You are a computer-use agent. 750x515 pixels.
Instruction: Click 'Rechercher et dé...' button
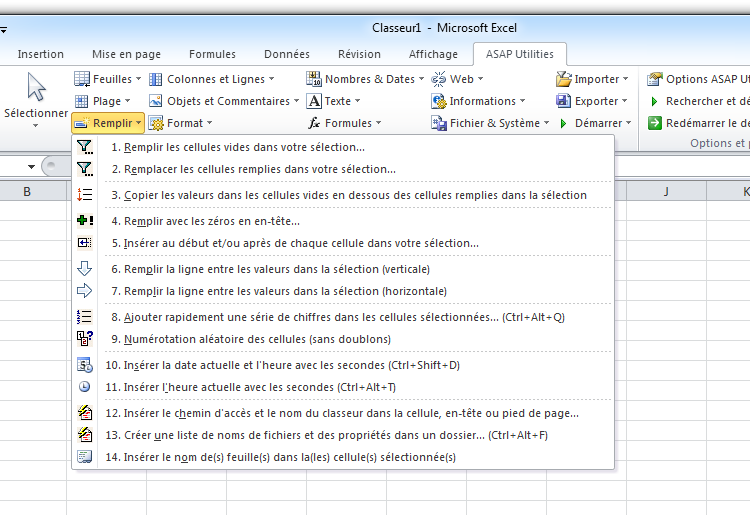(698, 101)
